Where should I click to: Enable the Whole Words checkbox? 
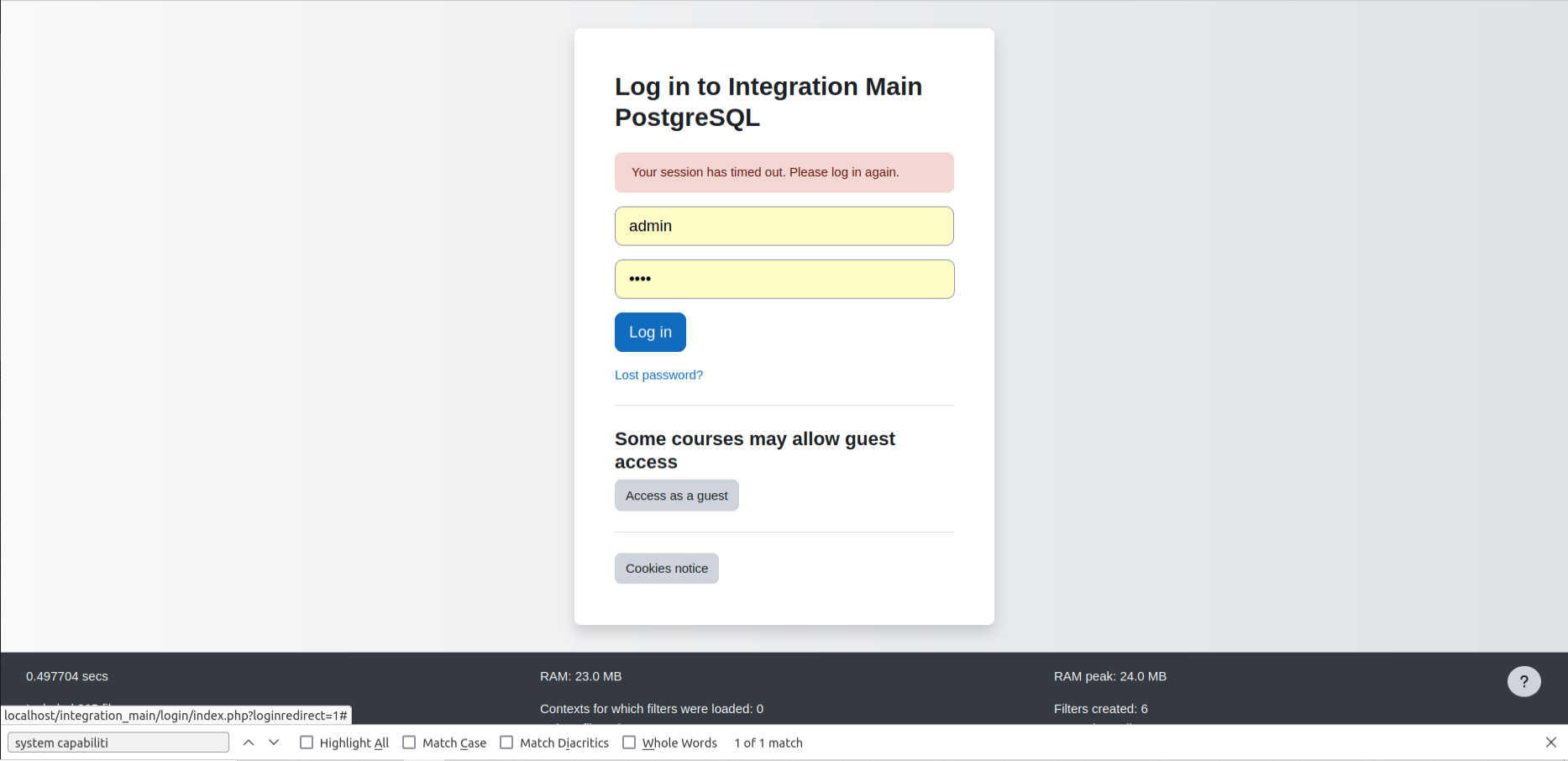pos(629,743)
